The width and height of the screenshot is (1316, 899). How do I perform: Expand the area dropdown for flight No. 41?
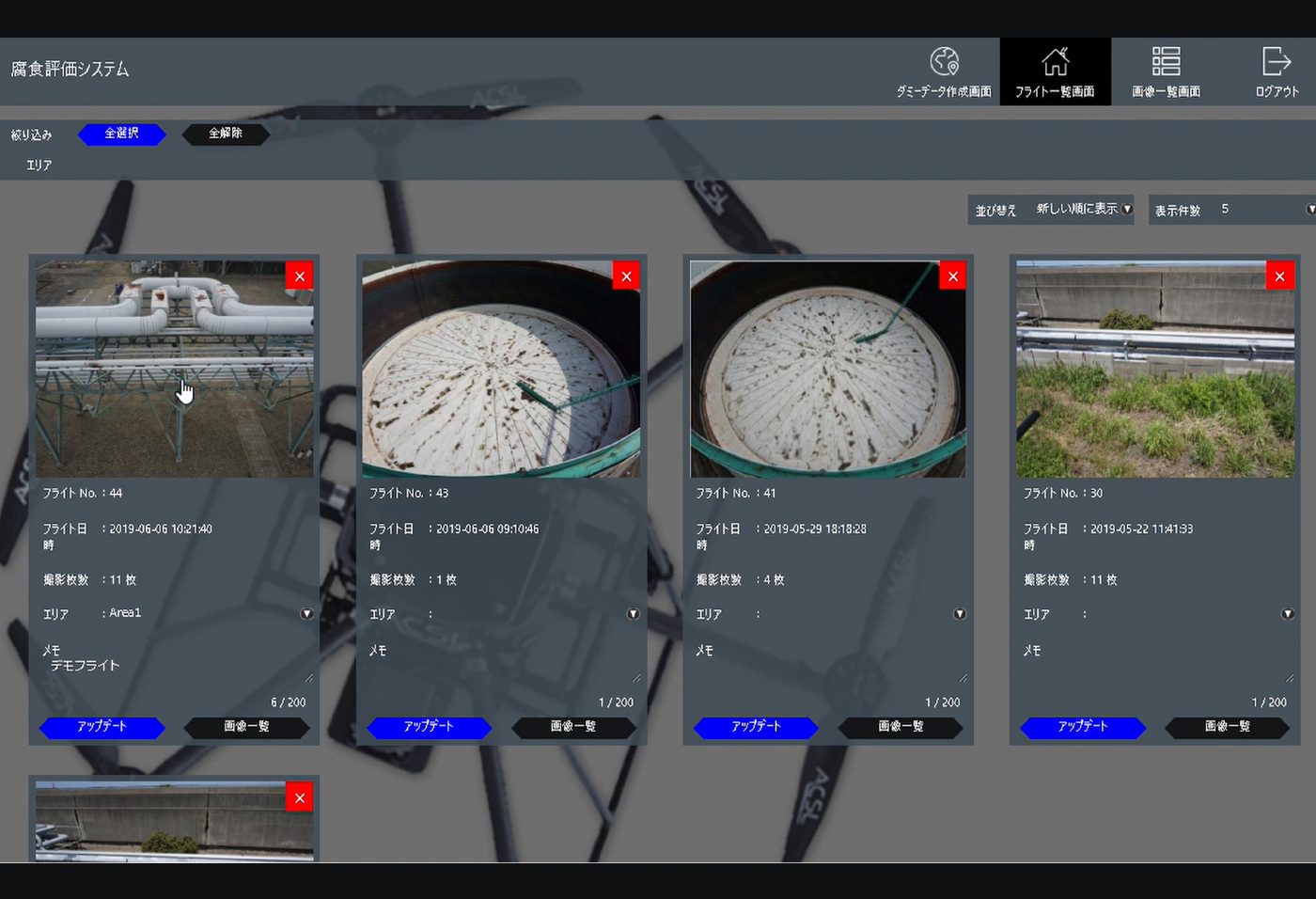point(960,614)
